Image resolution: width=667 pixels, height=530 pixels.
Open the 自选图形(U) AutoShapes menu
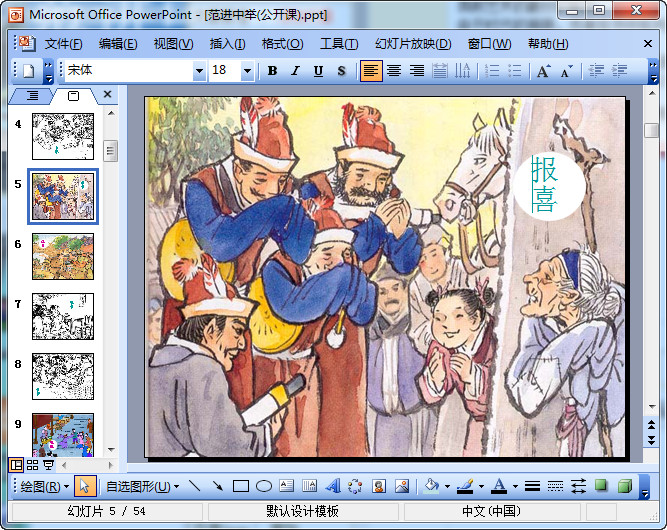pos(143,486)
